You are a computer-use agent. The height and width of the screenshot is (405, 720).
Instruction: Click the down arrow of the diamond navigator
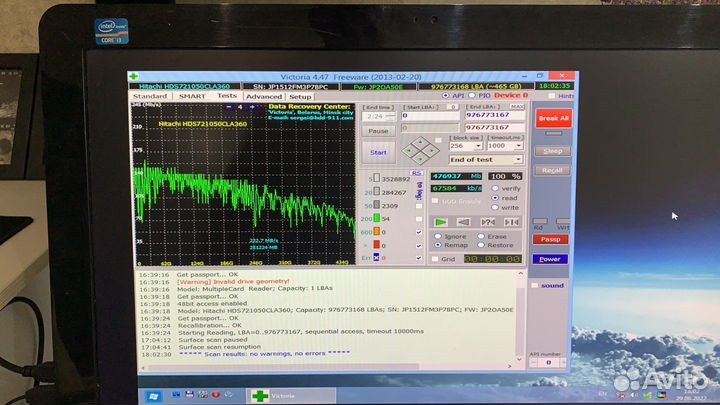point(421,159)
